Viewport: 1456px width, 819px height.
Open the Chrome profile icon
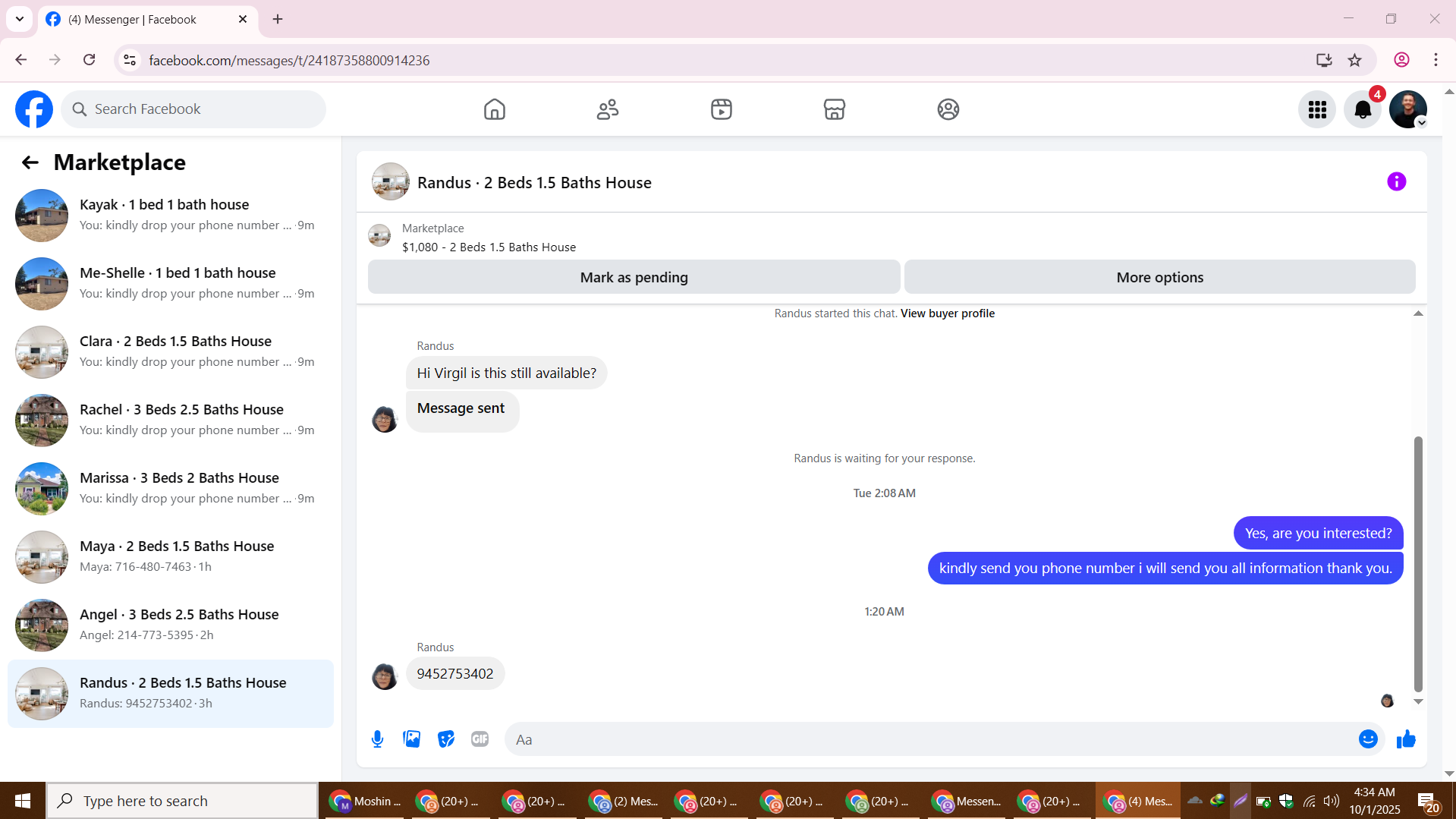[x=1402, y=60]
